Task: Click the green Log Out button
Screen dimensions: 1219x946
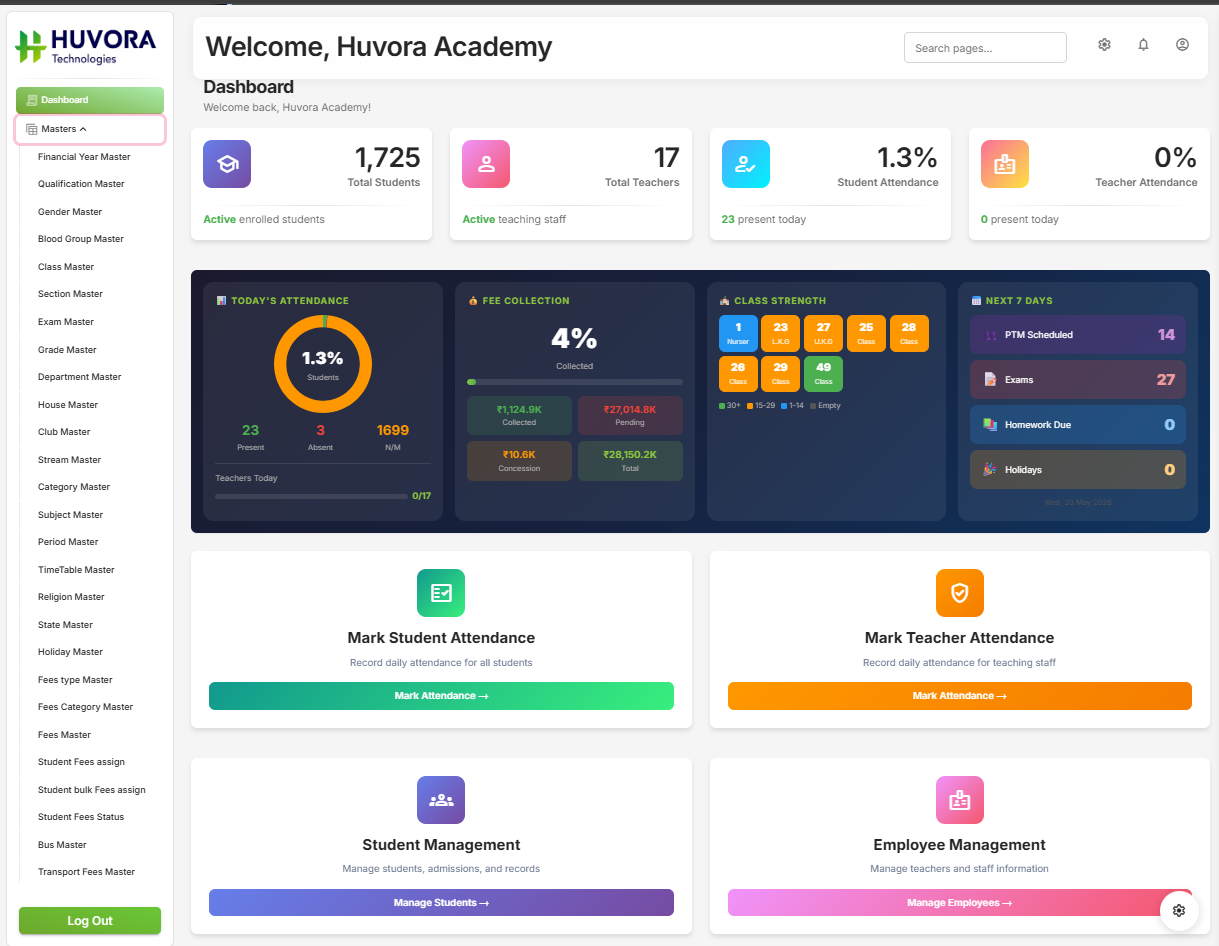Action: [x=90, y=921]
